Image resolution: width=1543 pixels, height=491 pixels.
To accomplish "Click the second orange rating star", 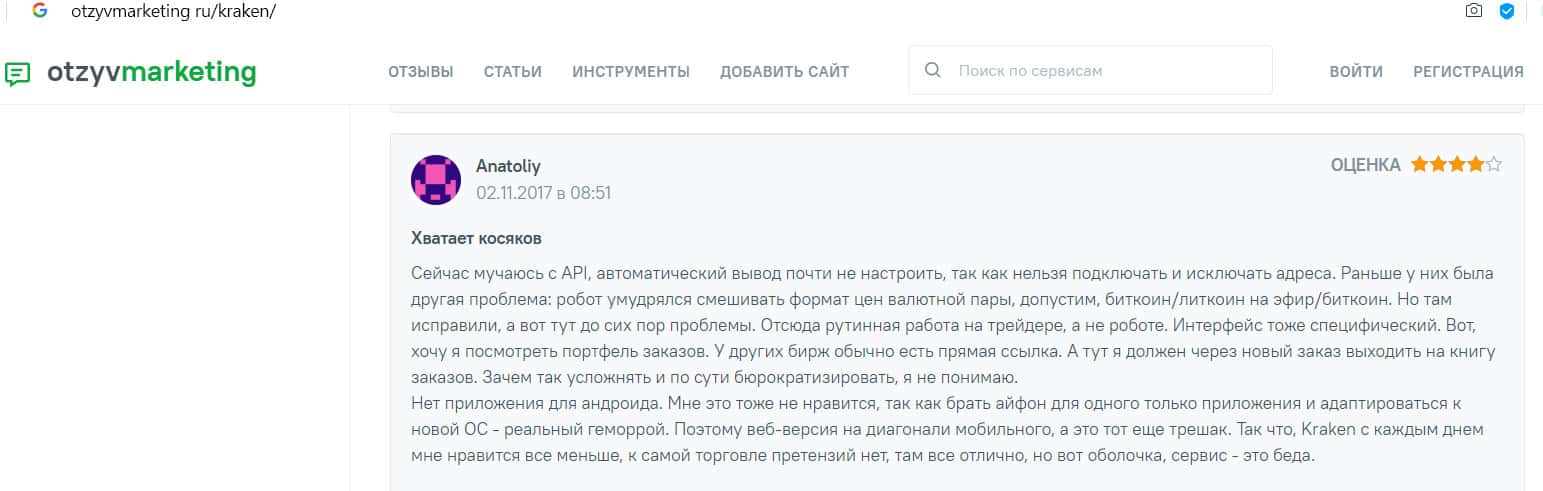I will 1438,164.
